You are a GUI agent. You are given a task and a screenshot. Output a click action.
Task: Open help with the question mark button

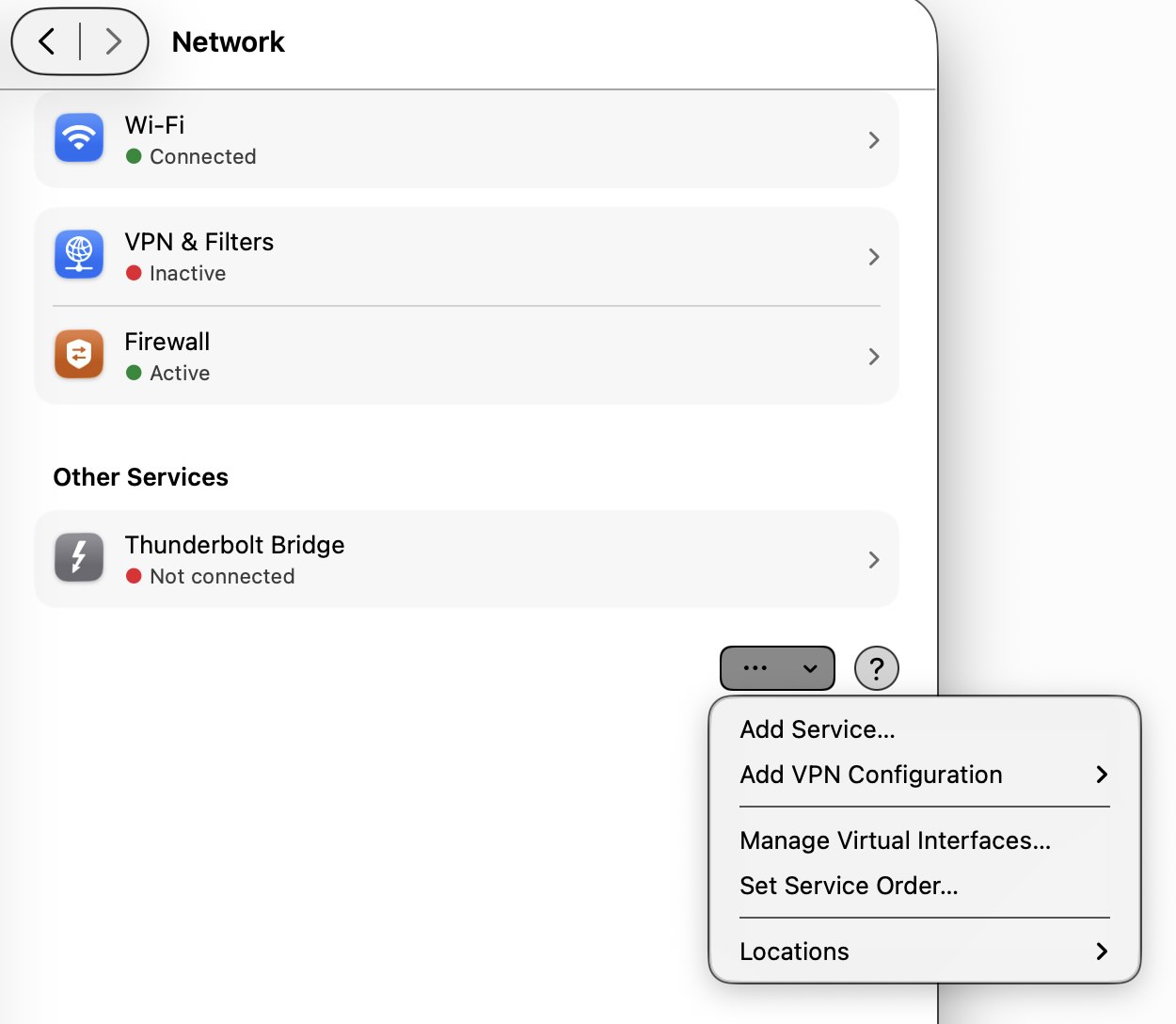[x=877, y=668]
